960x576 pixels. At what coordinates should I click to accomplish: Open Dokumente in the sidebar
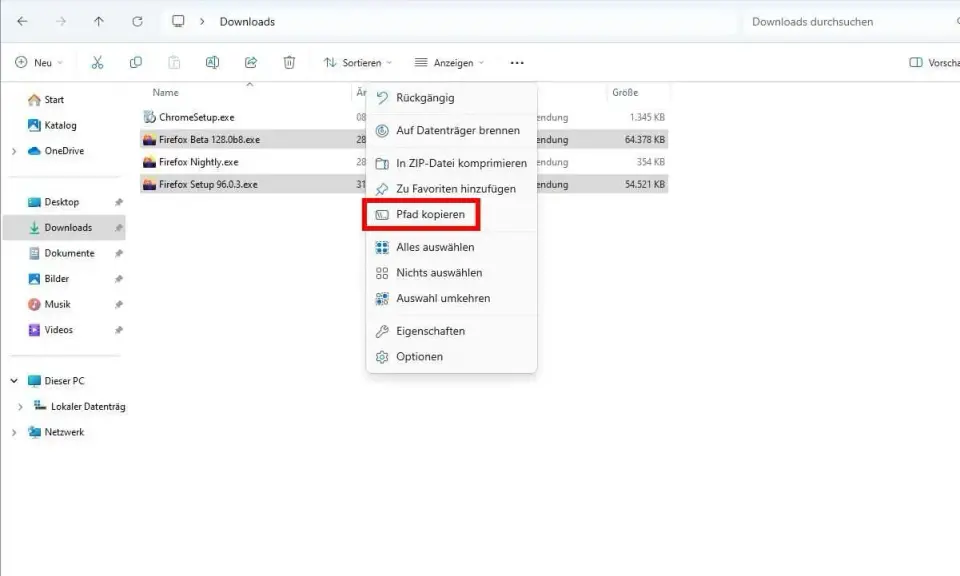(62, 253)
